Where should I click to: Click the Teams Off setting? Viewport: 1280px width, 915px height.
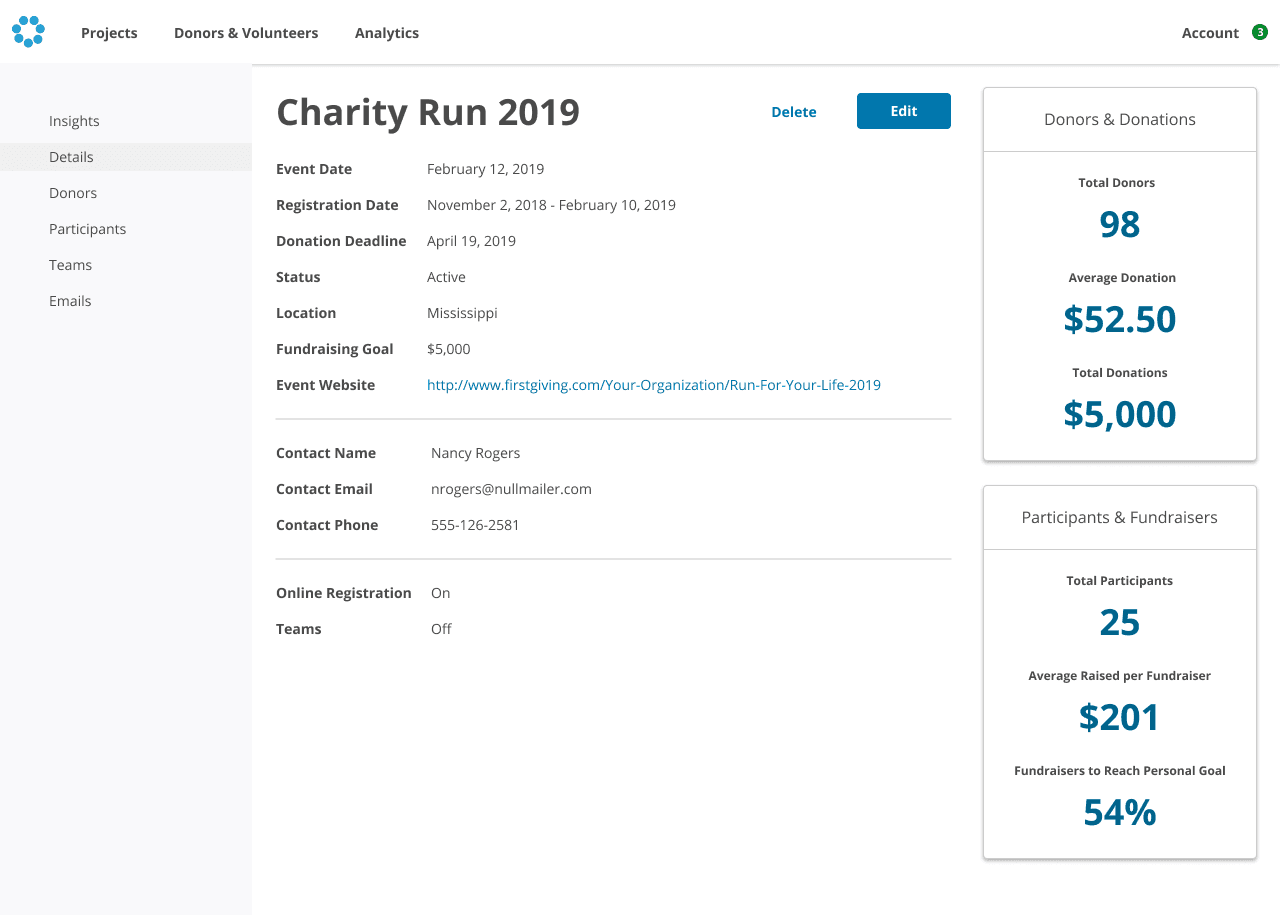pyautogui.click(x=443, y=628)
